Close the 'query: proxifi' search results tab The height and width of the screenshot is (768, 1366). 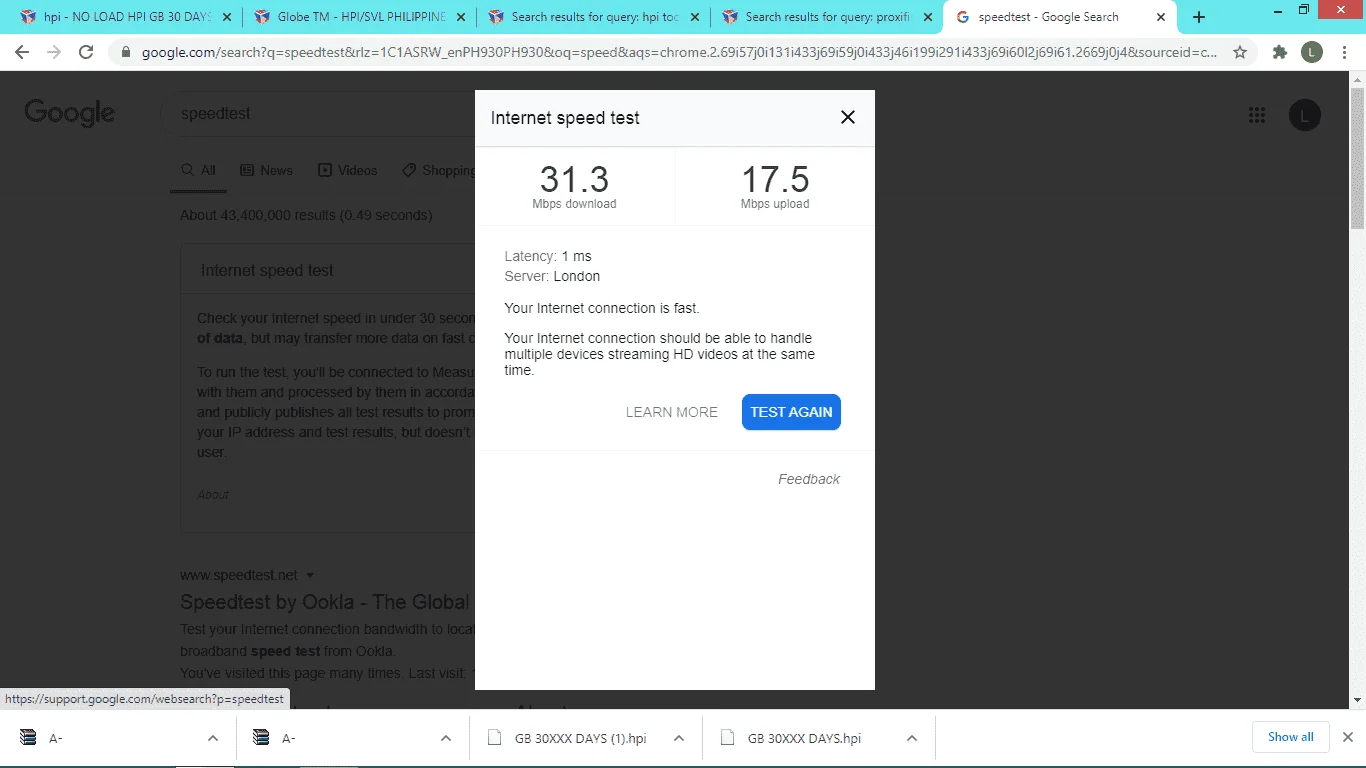point(928,17)
